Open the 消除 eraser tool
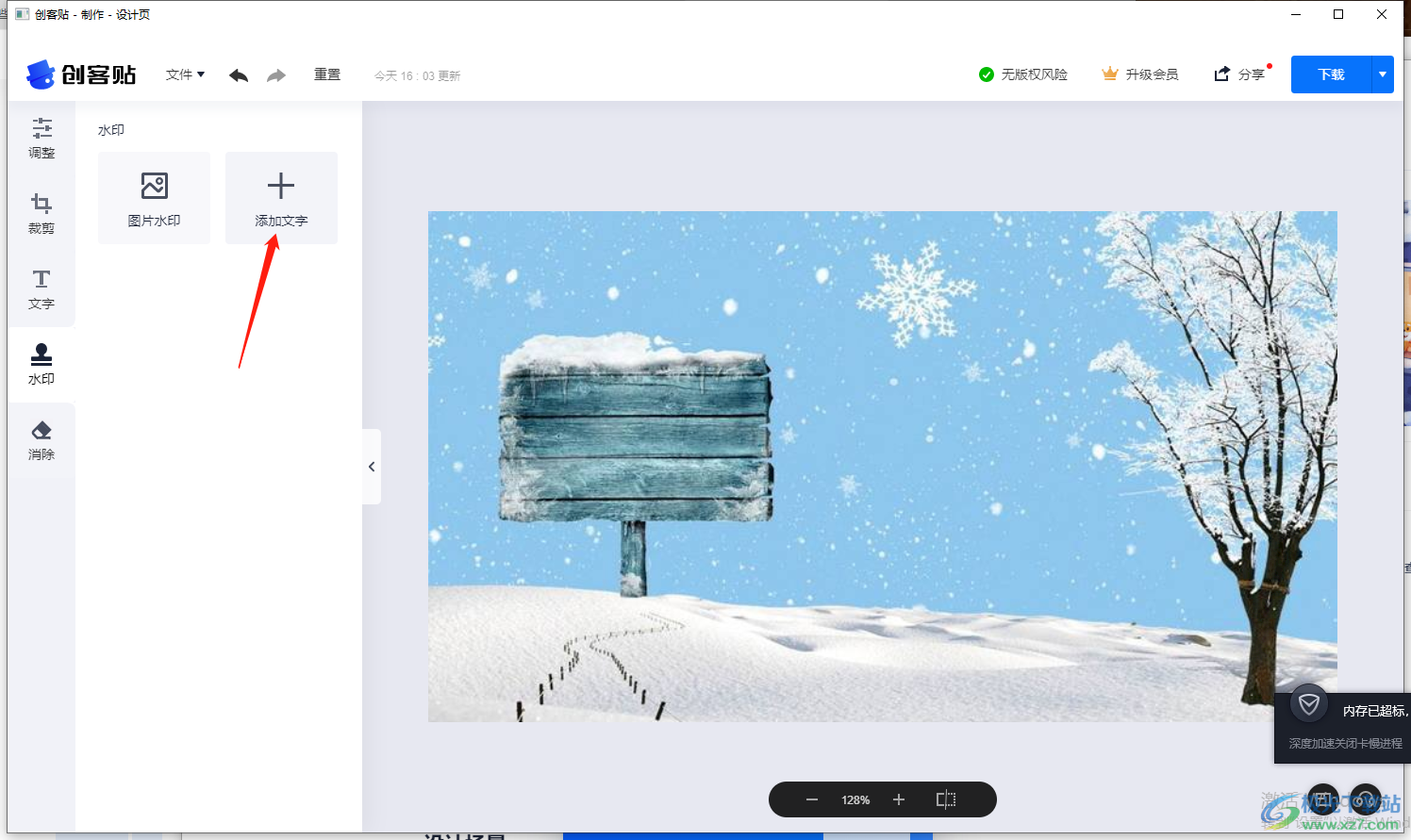1411x840 pixels. (x=41, y=440)
